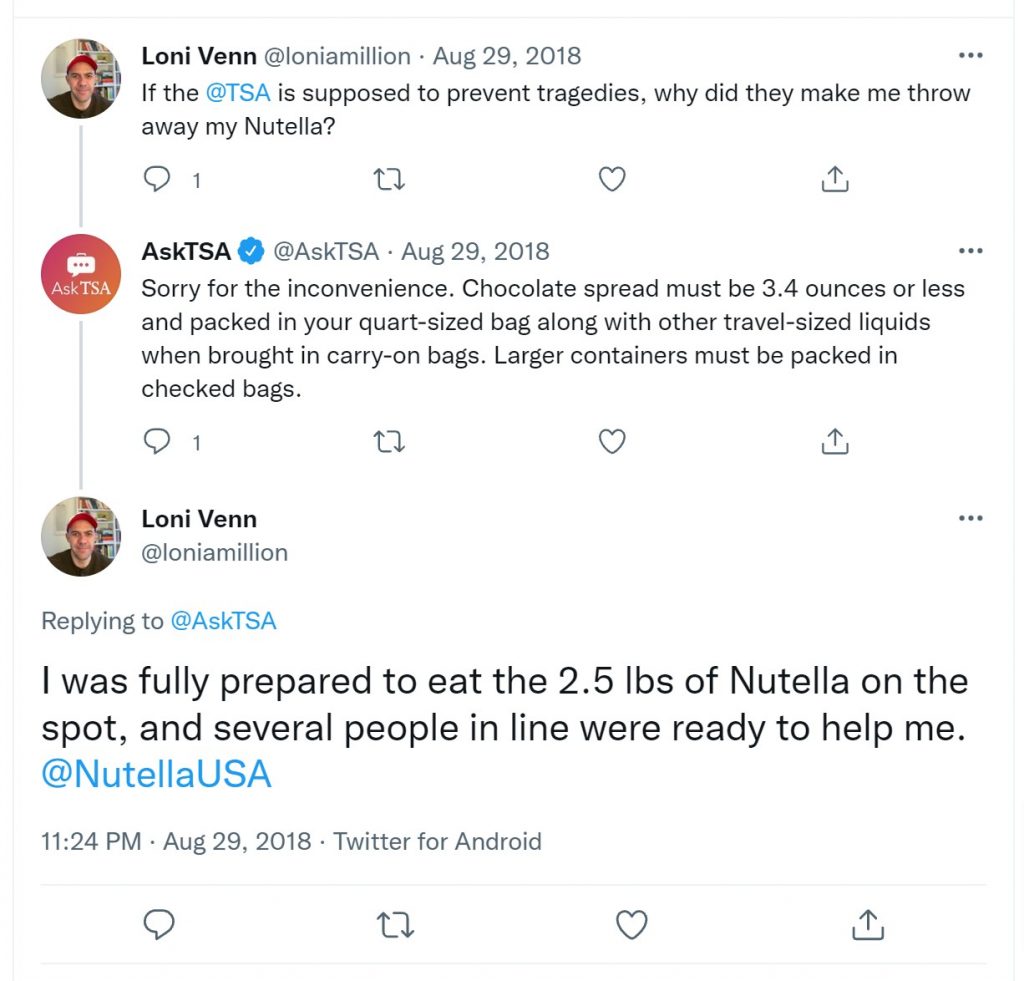The height and width of the screenshot is (981, 1024).
Task: Open more options on the main tweet
Action: point(970,519)
